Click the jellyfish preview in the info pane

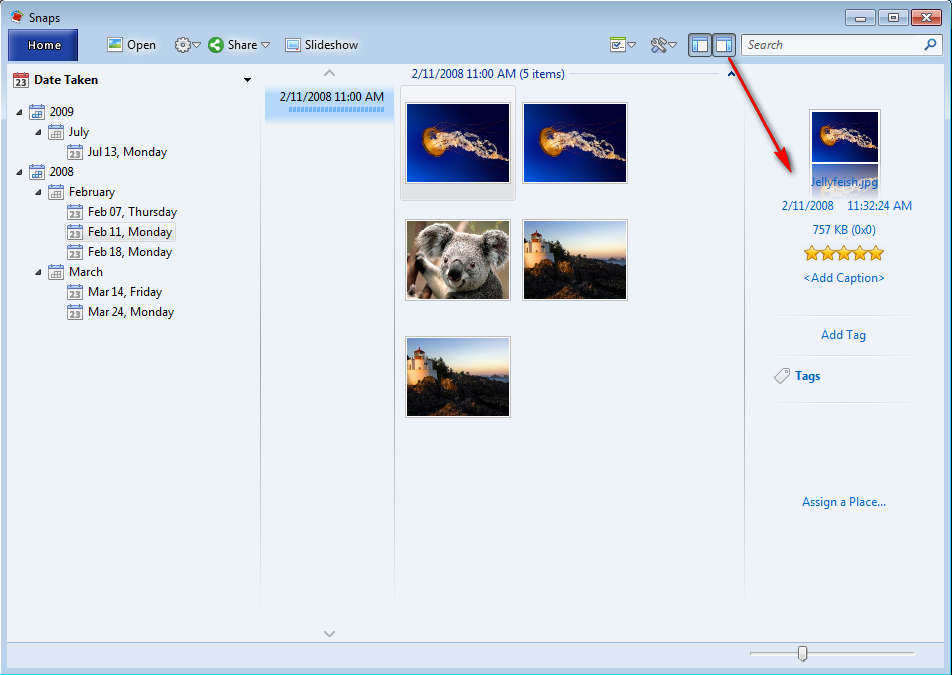click(x=845, y=138)
